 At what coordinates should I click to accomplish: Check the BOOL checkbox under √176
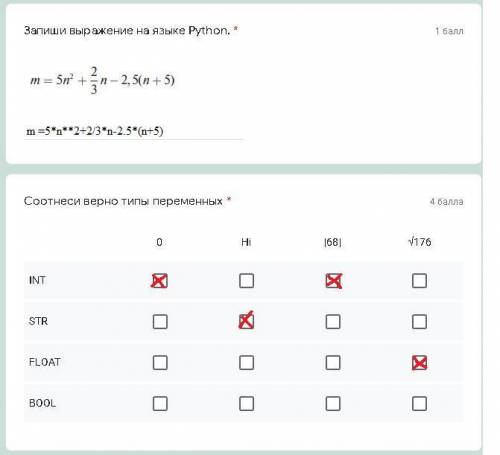coord(419,404)
